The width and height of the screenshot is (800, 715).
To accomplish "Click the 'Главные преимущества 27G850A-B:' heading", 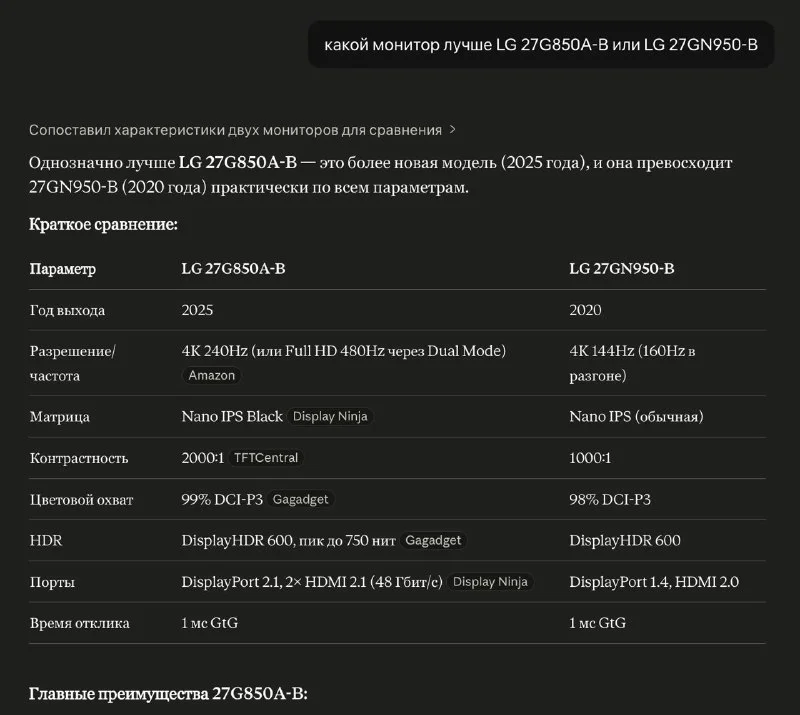I will [168, 694].
